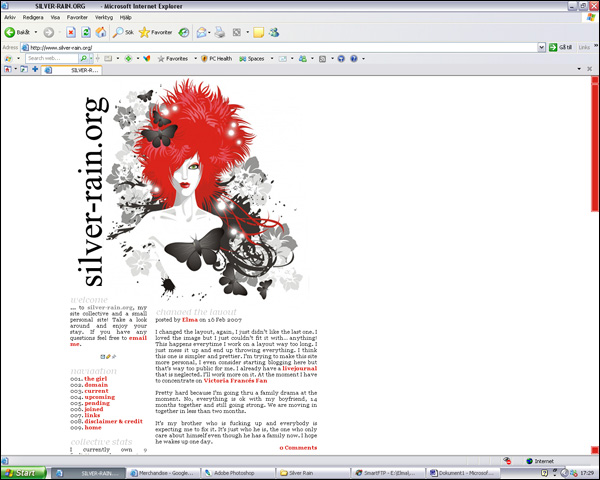Click the '0 Comments' link
600x480 pixels.
298,447
